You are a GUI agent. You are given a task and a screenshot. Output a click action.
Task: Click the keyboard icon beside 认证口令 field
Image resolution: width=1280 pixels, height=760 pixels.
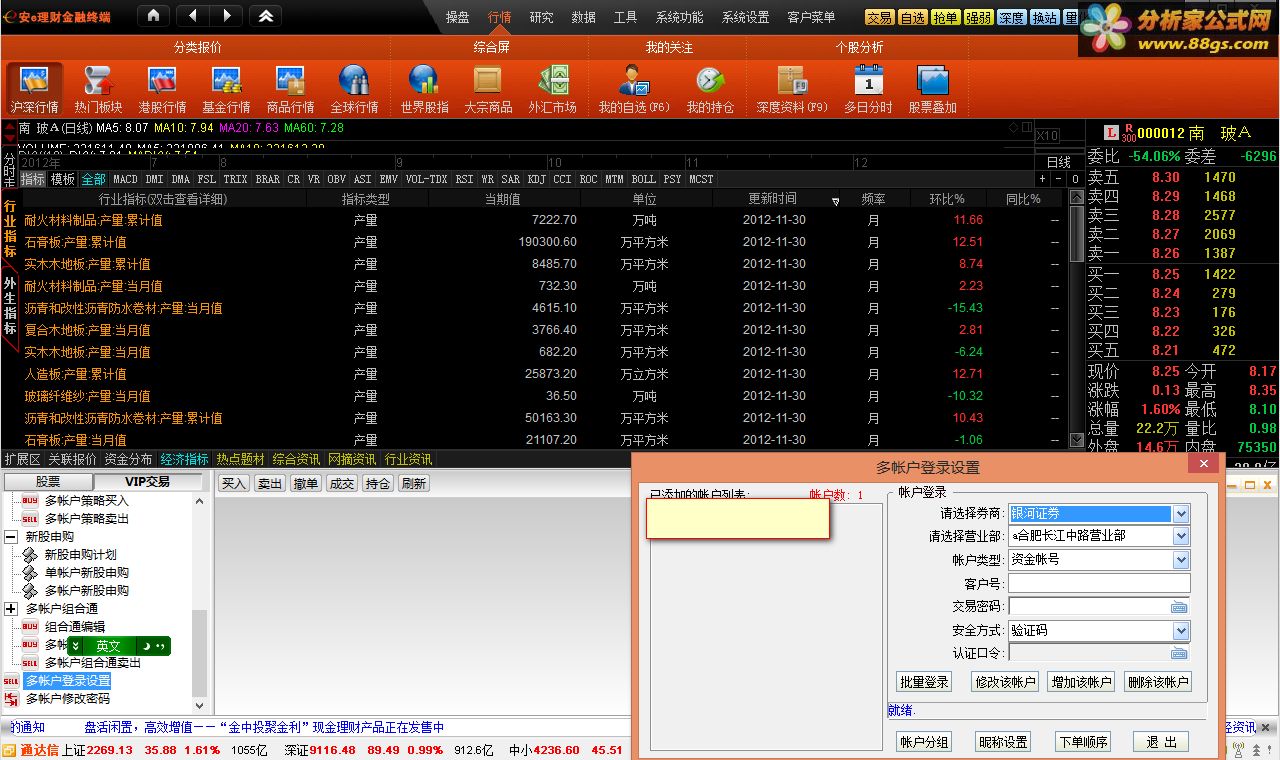click(x=1179, y=653)
